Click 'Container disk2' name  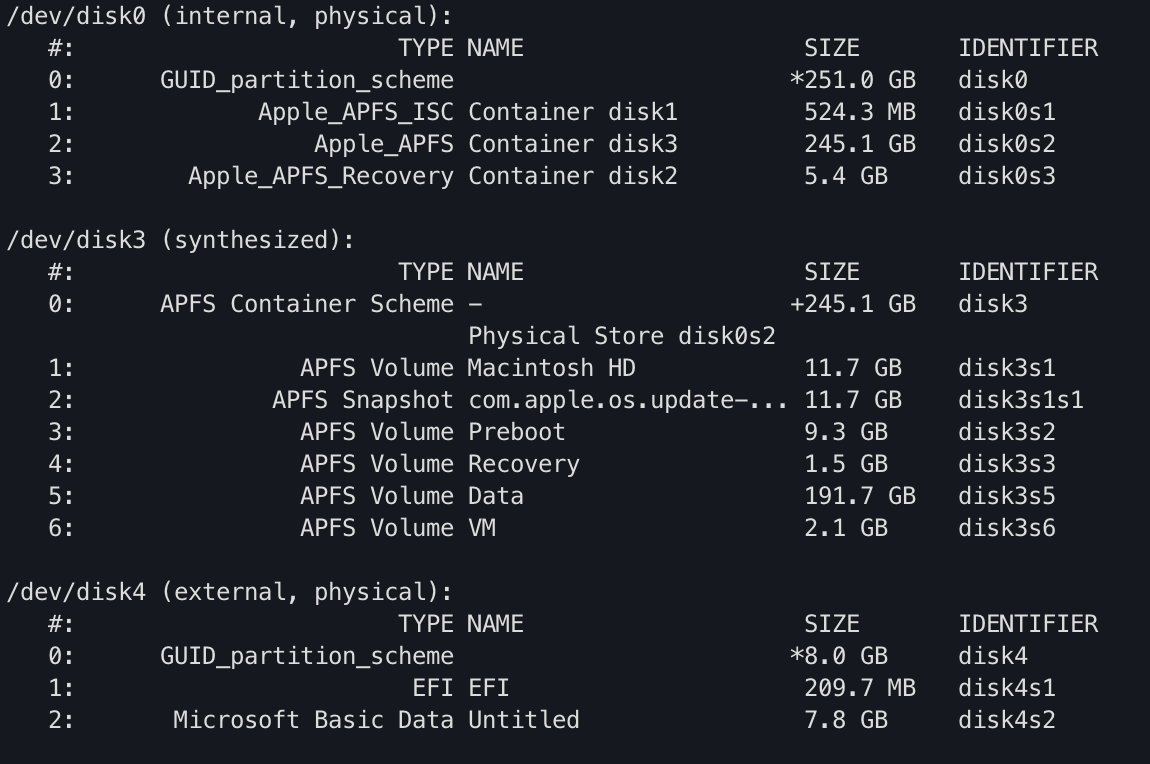point(573,176)
